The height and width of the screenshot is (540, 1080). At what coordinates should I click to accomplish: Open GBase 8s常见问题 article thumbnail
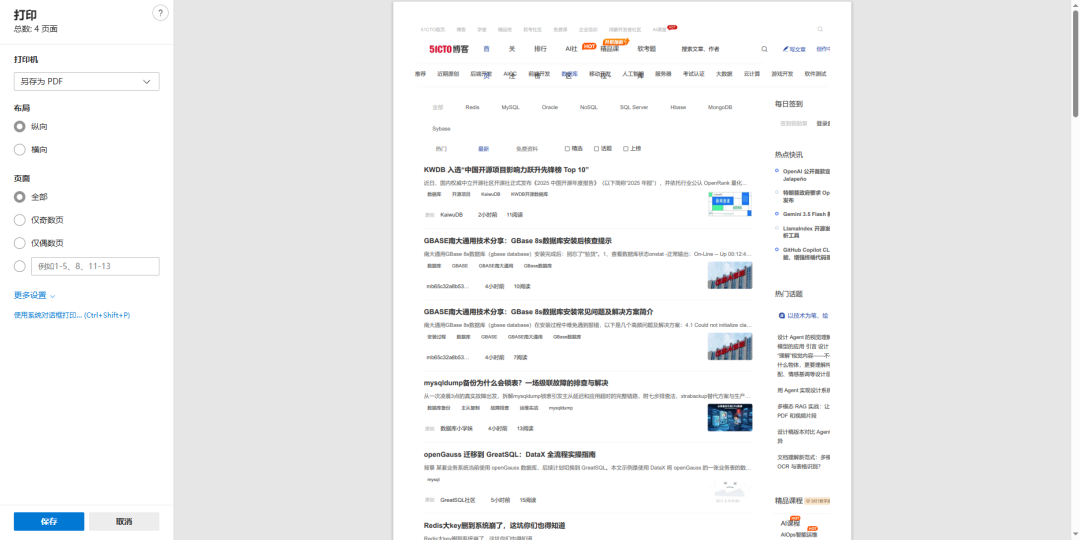coord(729,346)
